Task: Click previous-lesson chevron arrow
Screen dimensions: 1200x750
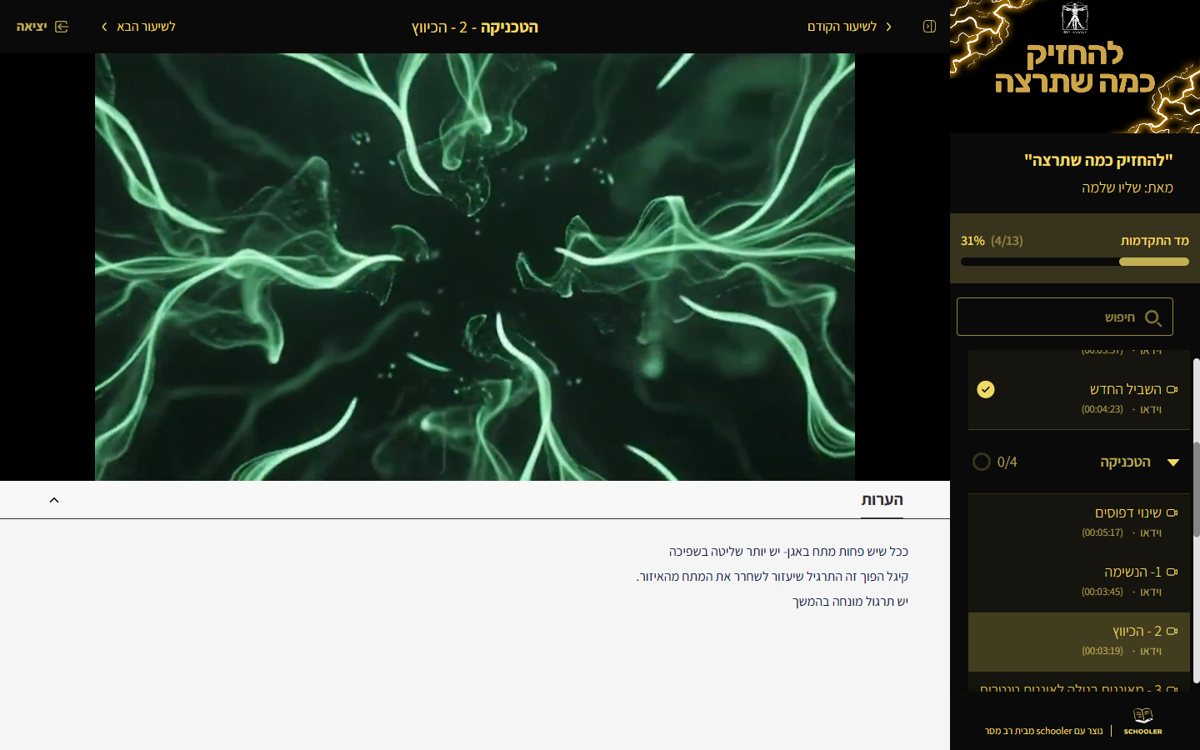Action: (889, 27)
